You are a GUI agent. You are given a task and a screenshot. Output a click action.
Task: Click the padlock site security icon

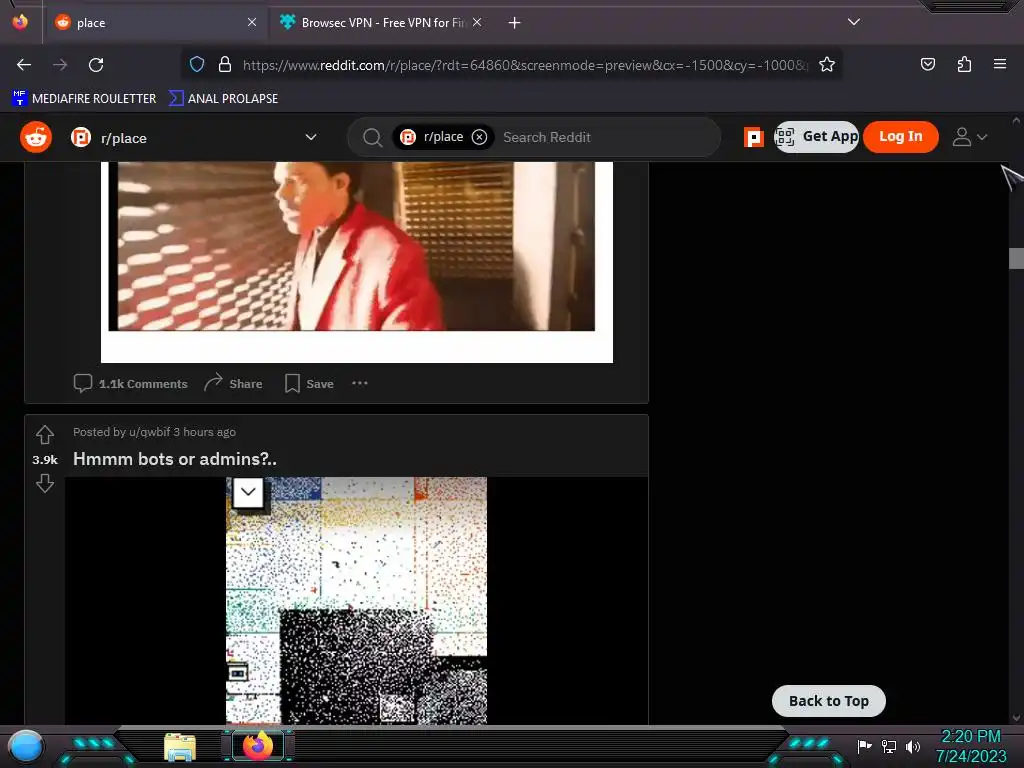coord(225,64)
